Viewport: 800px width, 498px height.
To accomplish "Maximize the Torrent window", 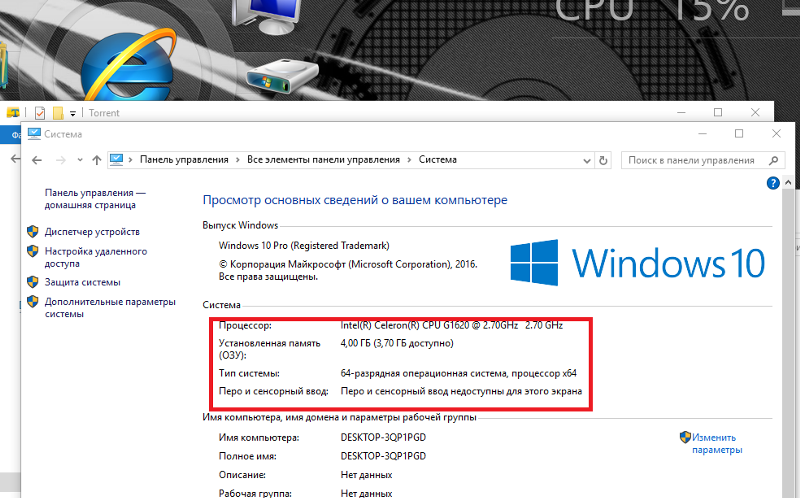I will pyautogui.click(x=718, y=112).
